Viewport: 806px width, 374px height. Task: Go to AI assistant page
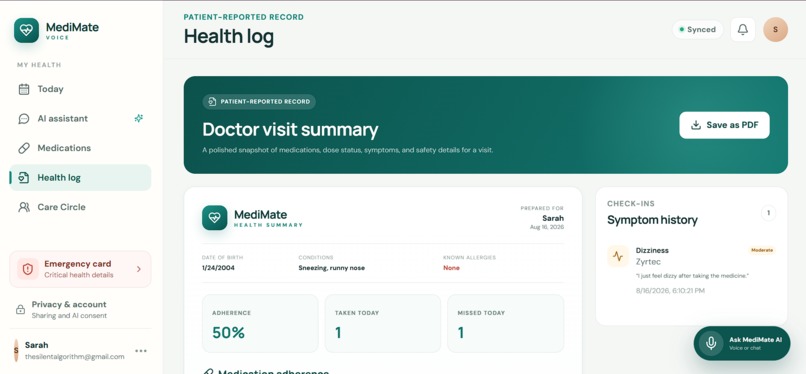[80, 119]
